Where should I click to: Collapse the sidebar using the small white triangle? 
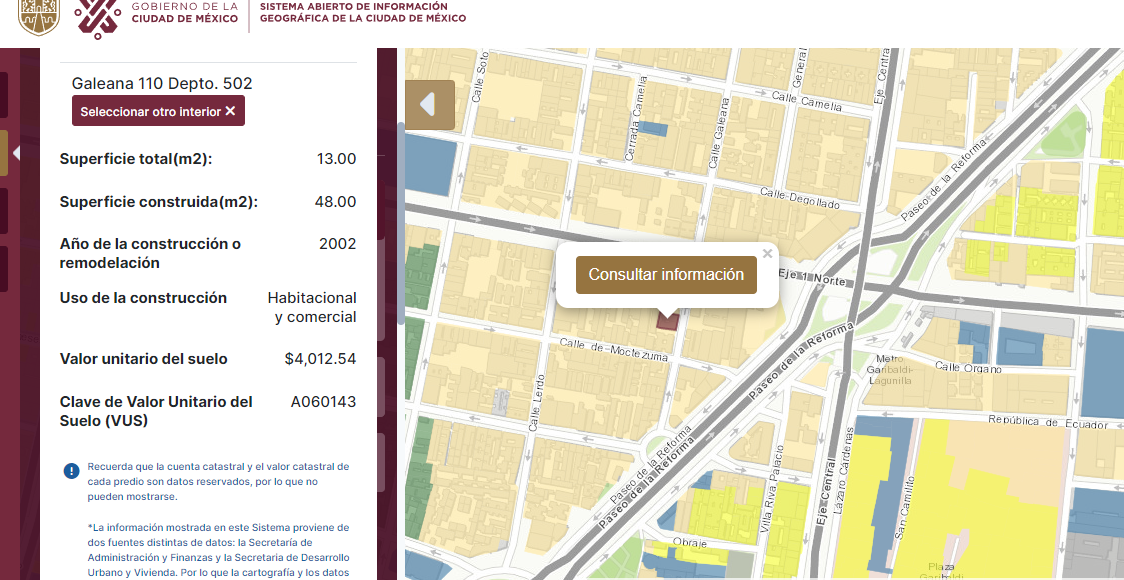coord(16,153)
